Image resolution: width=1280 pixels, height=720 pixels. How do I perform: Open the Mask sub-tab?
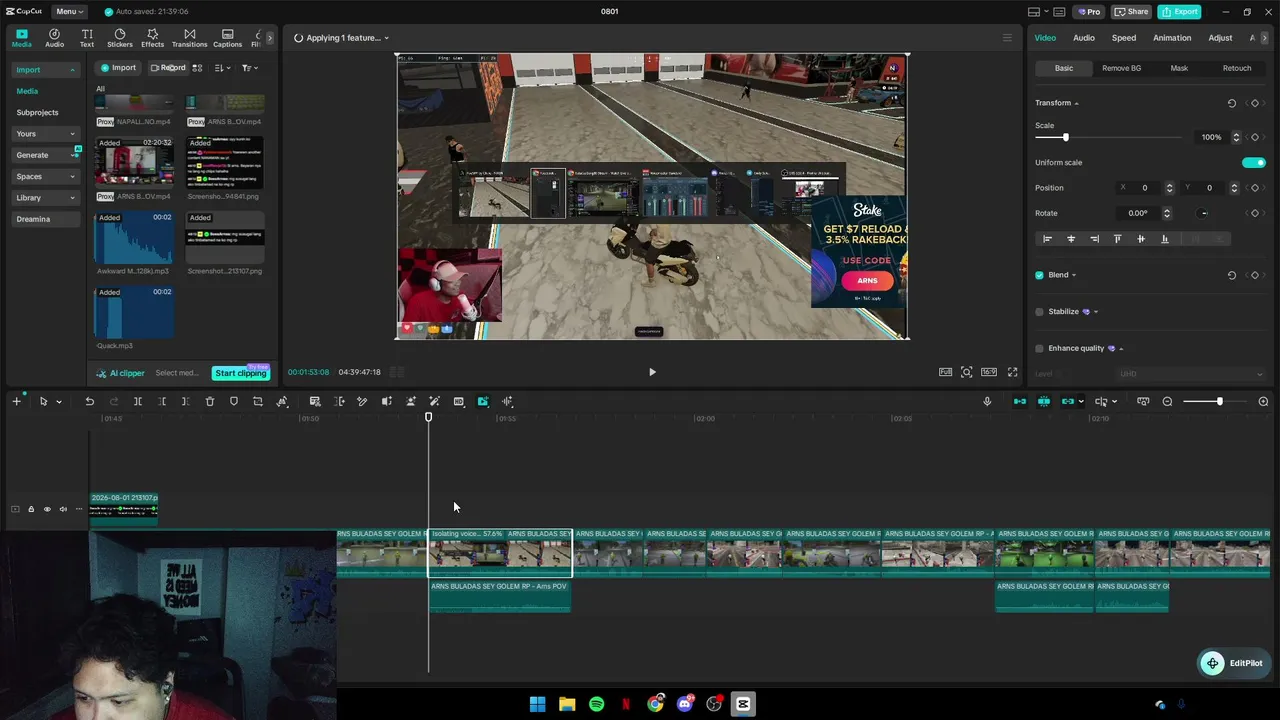(x=1179, y=68)
